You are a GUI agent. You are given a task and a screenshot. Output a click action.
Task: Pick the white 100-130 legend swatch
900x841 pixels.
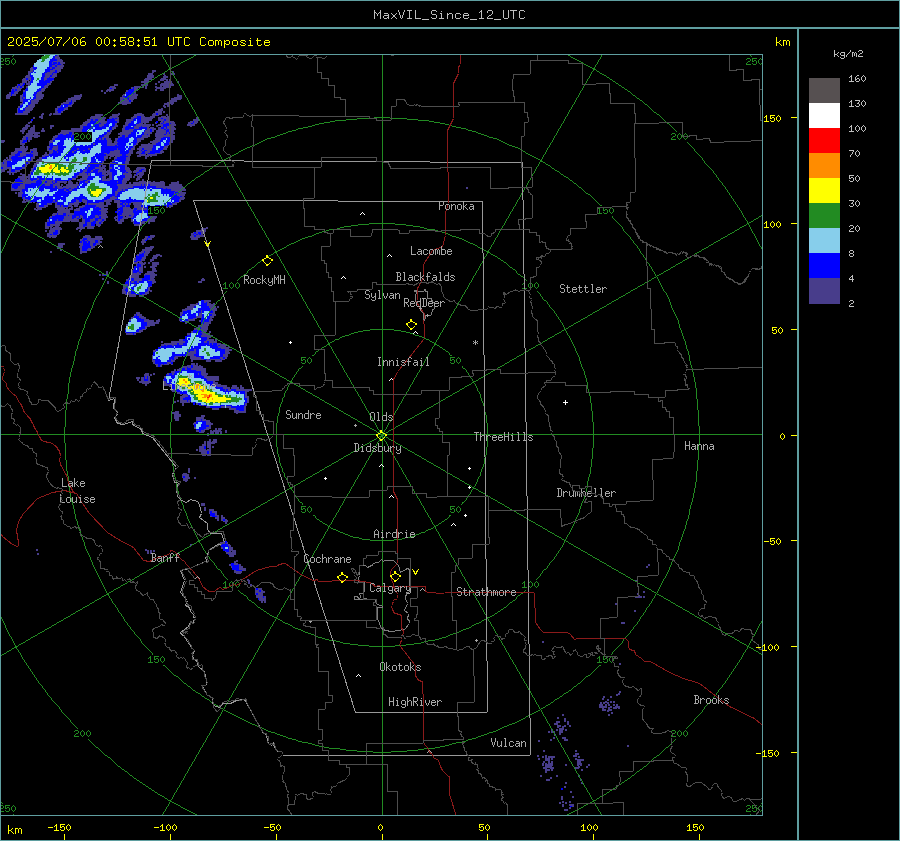[824, 115]
